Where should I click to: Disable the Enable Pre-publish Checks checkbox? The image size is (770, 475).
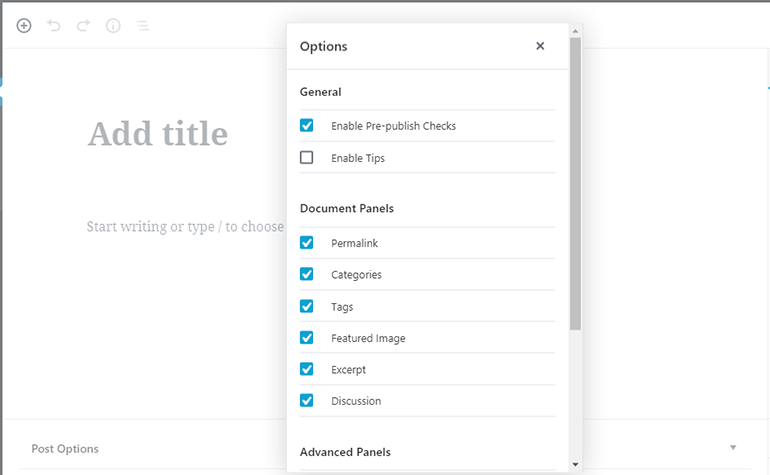point(307,126)
